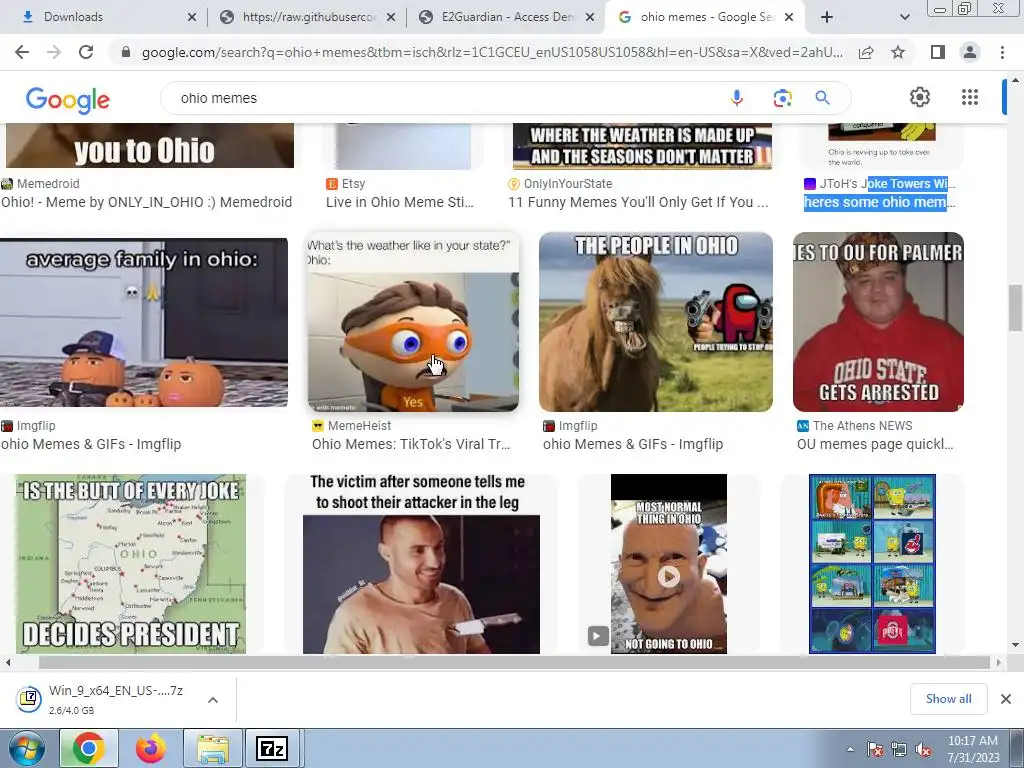Open the Google apps grid
The image size is (1024, 768).
point(970,97)
